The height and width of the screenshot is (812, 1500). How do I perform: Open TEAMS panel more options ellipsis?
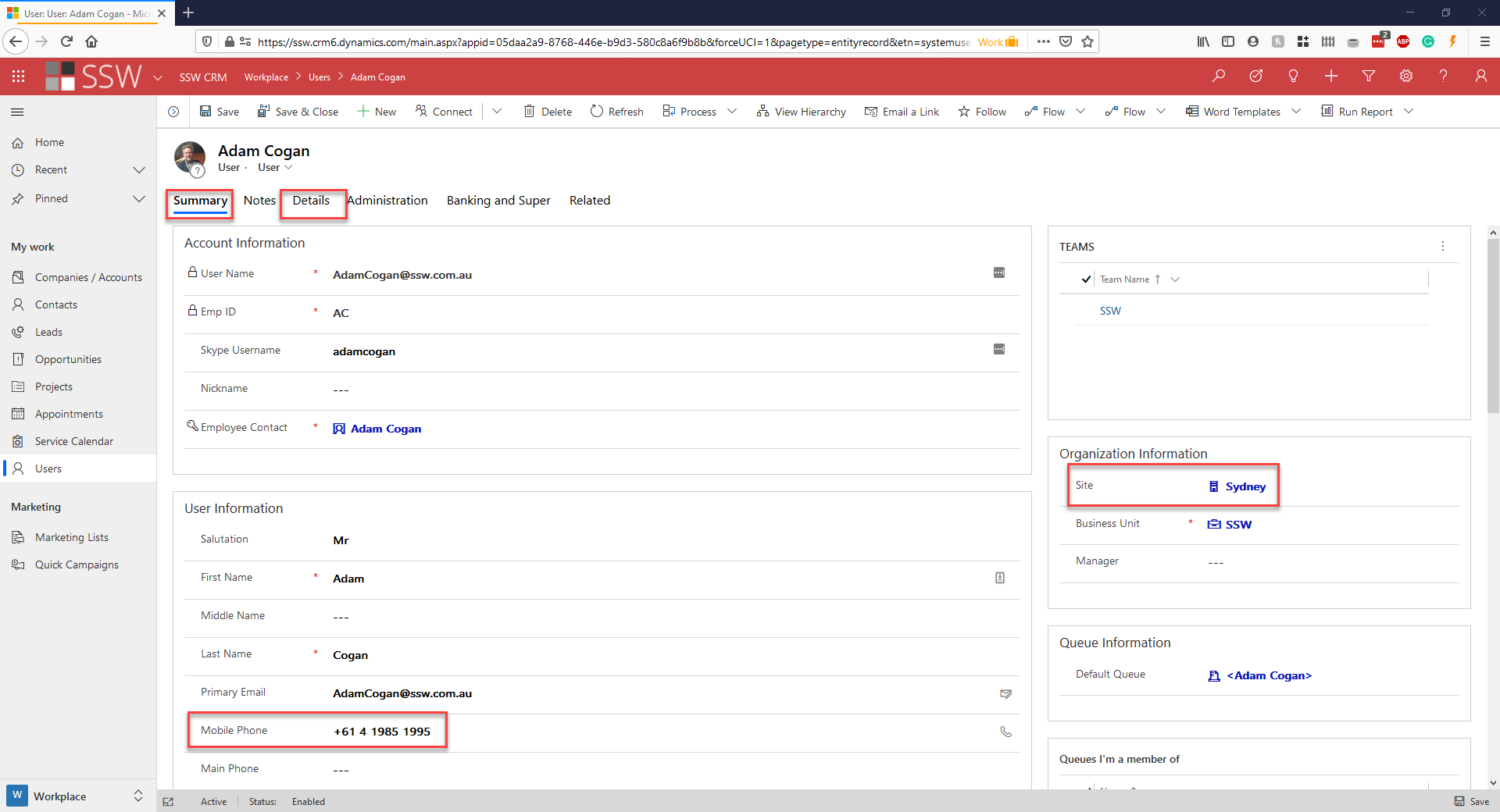(1442, 246)
